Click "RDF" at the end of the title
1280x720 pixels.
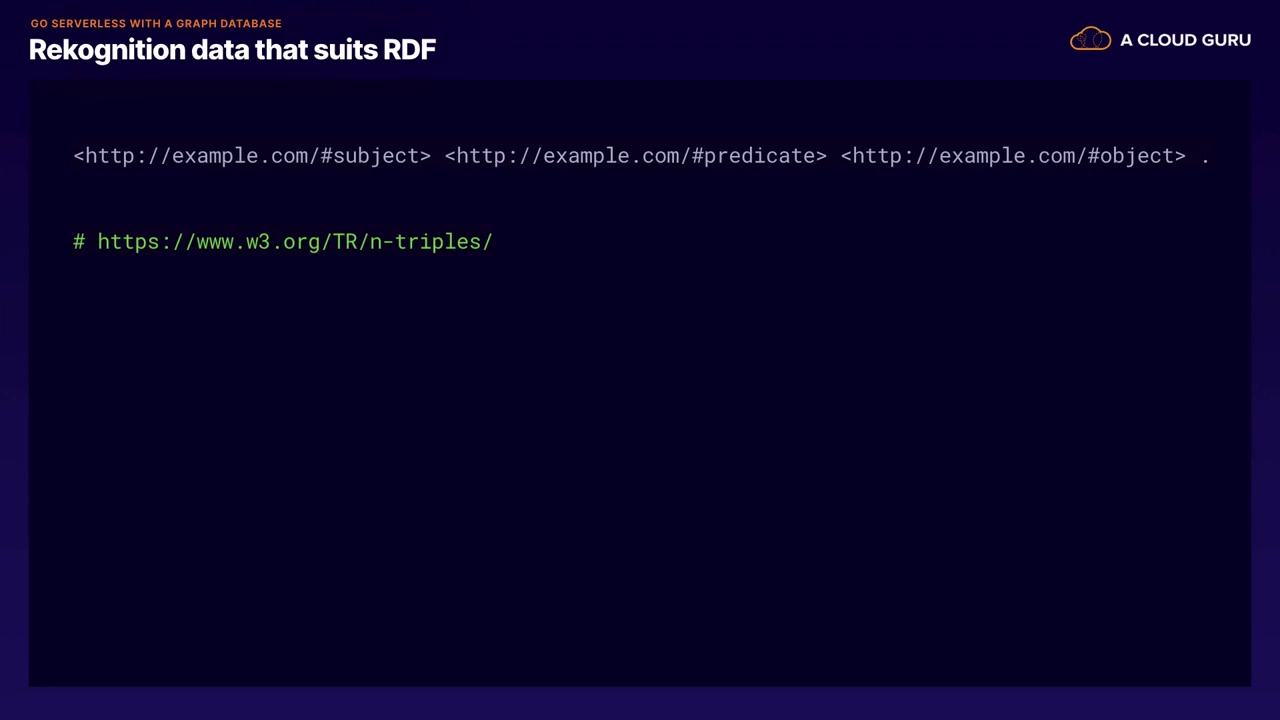click(410, 50)
